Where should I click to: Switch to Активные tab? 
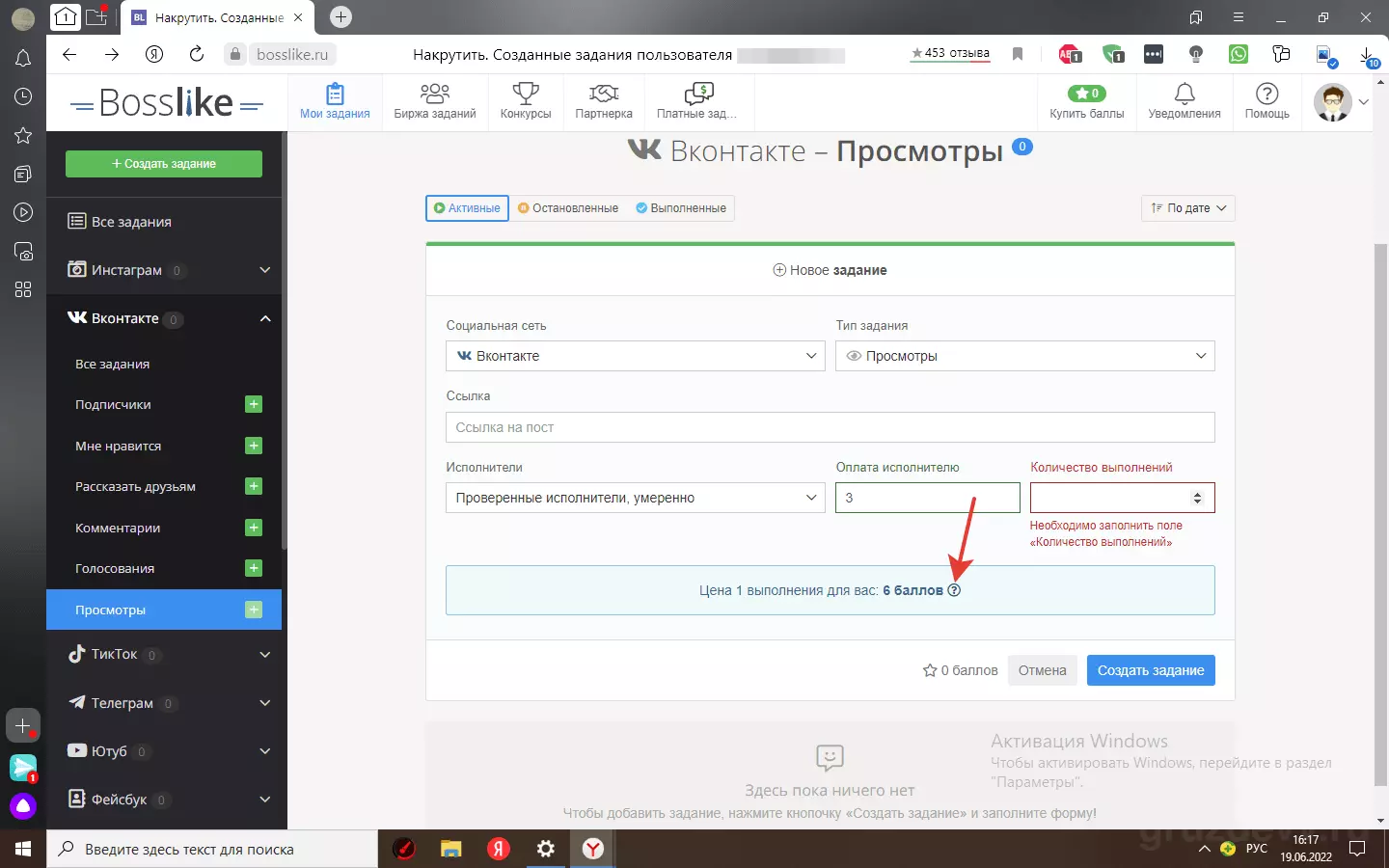click(467, 208)
